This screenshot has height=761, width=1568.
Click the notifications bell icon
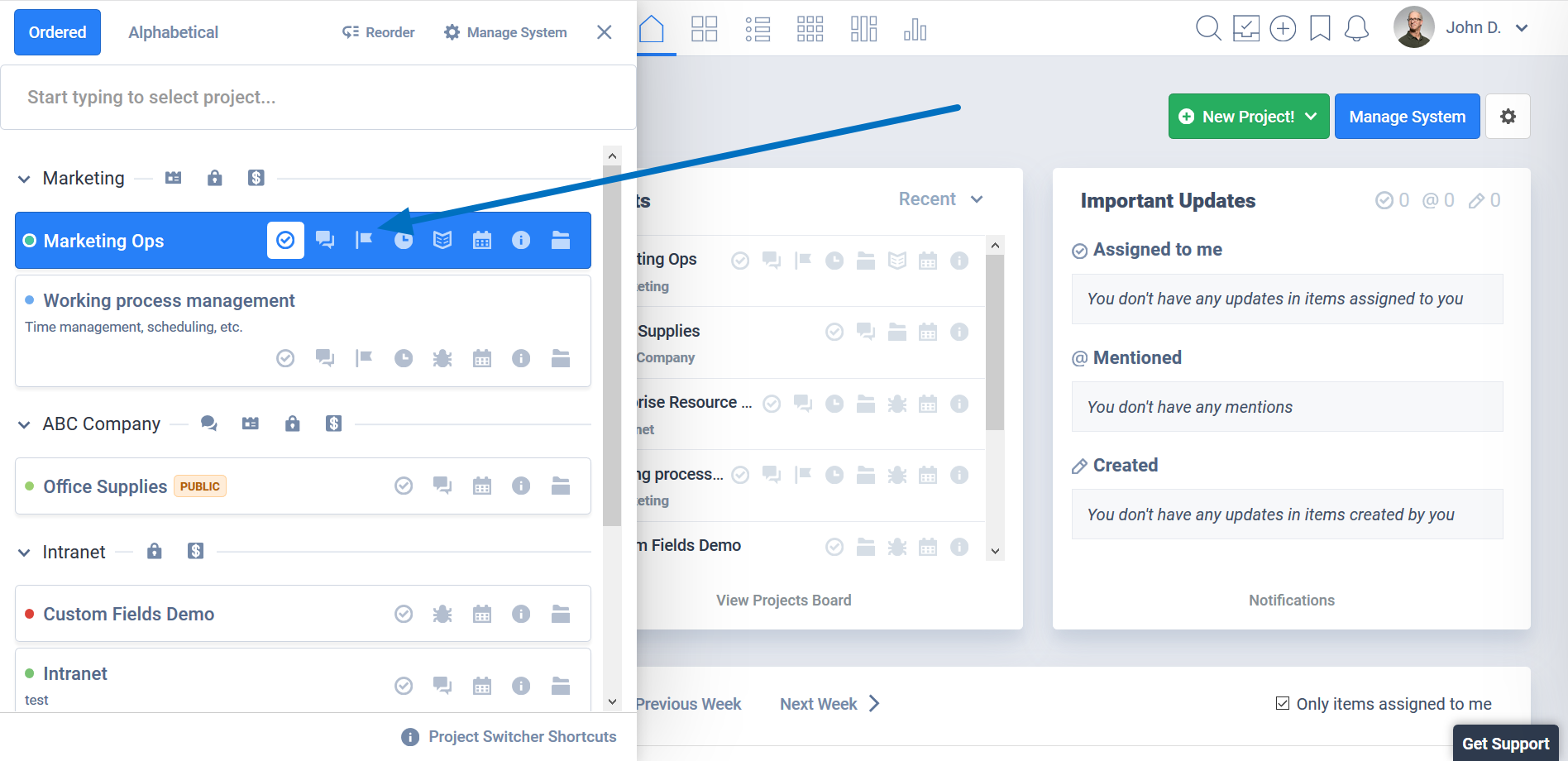click(x=1356, y=29)
